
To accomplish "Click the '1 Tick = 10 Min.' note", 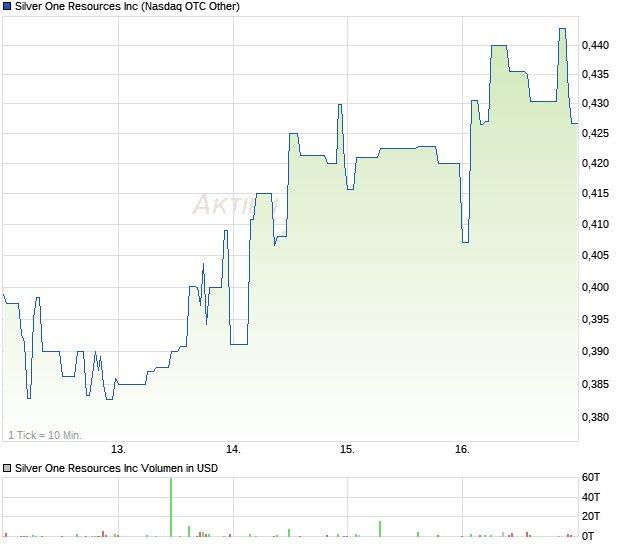I will [45, 435].
